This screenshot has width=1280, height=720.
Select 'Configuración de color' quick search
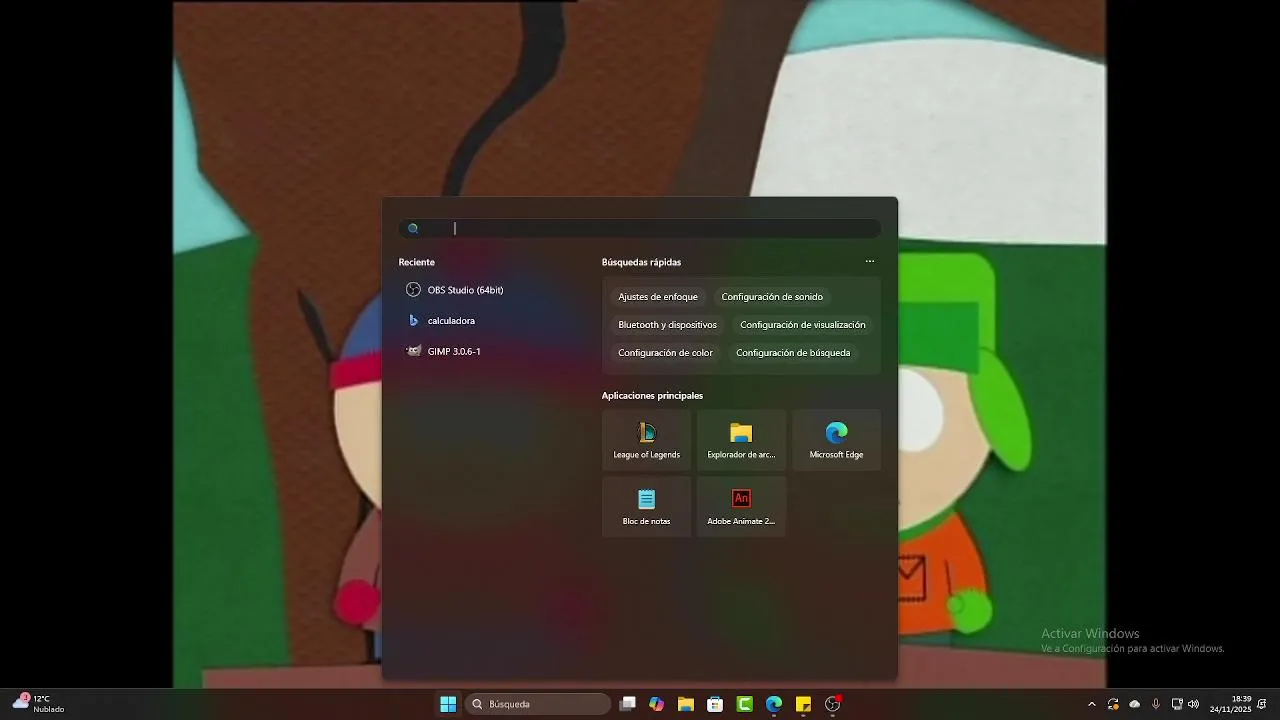point(665,353)
